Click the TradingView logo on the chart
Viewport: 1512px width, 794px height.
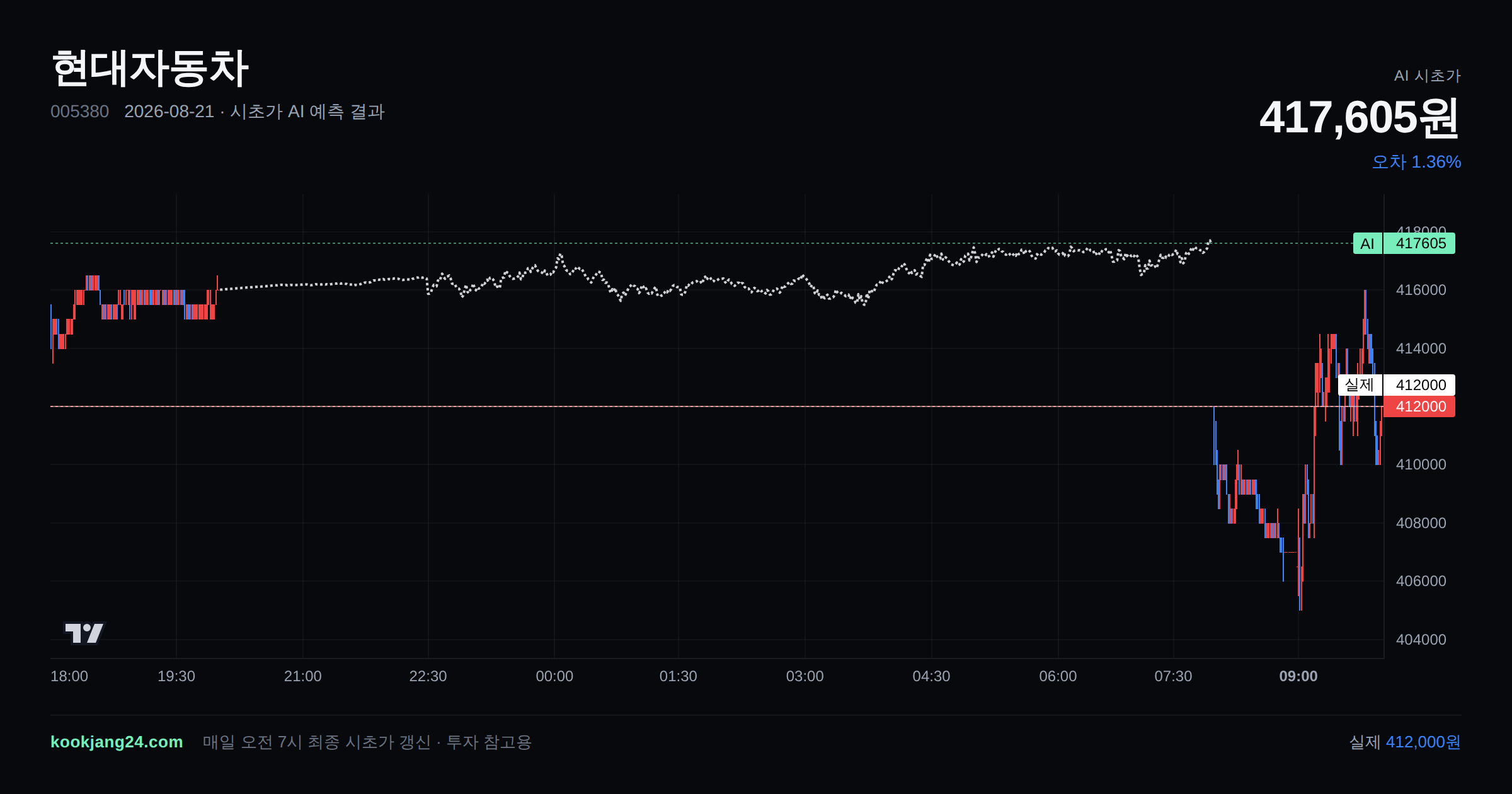tap(84, 633)
